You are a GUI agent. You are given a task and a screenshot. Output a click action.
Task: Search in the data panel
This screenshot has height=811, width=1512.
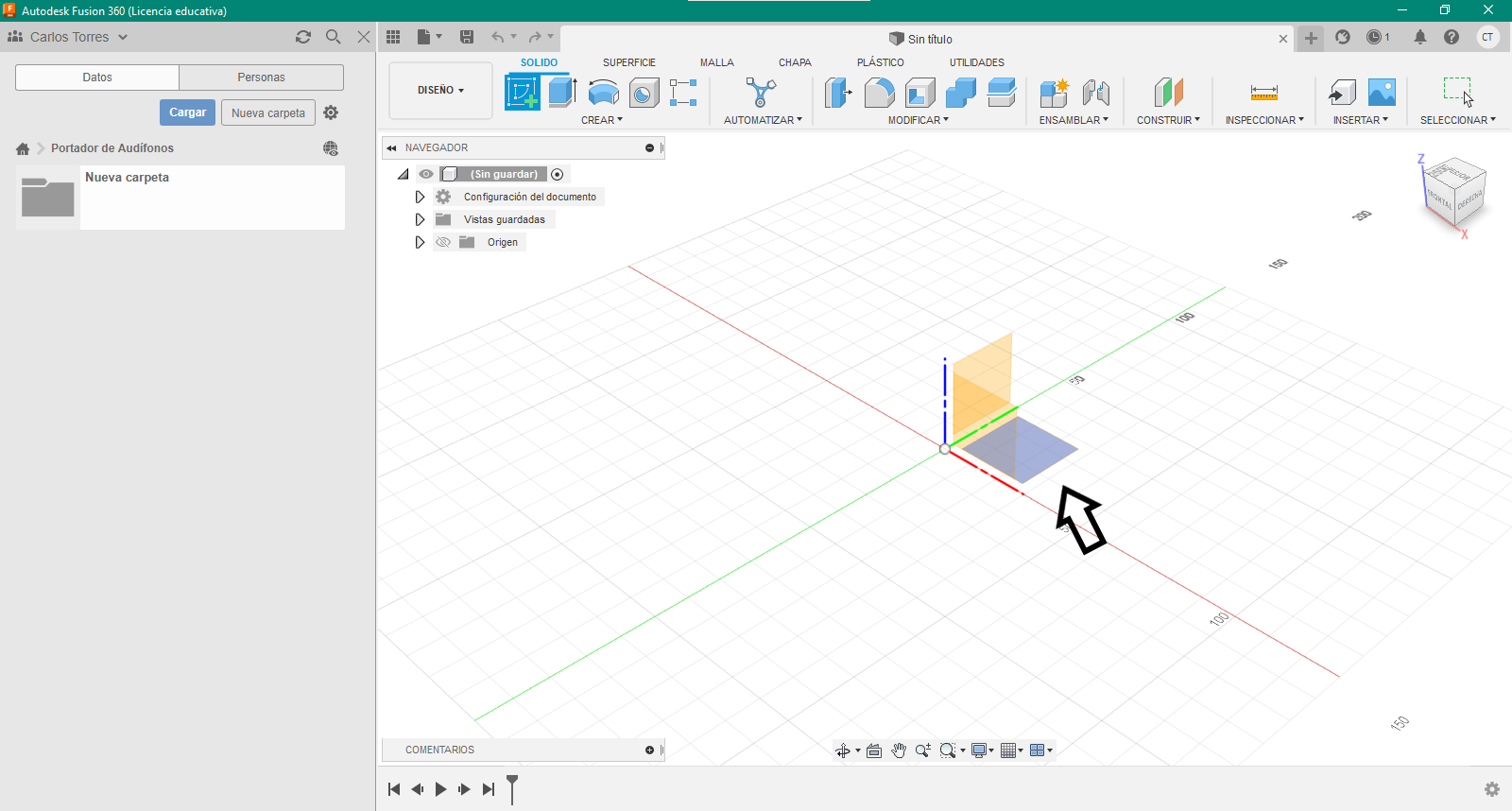(x=333, y=37)
